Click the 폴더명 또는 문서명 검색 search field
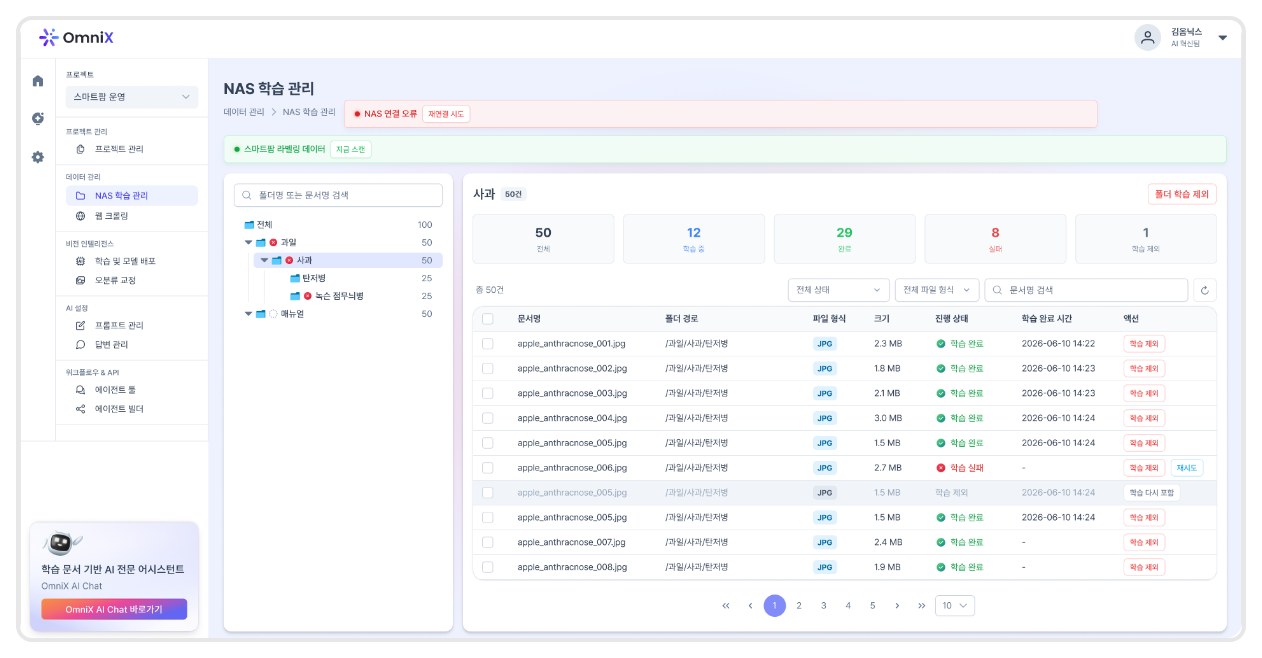The height and width of the screenshot is (658, 1262). pos(338,195)
